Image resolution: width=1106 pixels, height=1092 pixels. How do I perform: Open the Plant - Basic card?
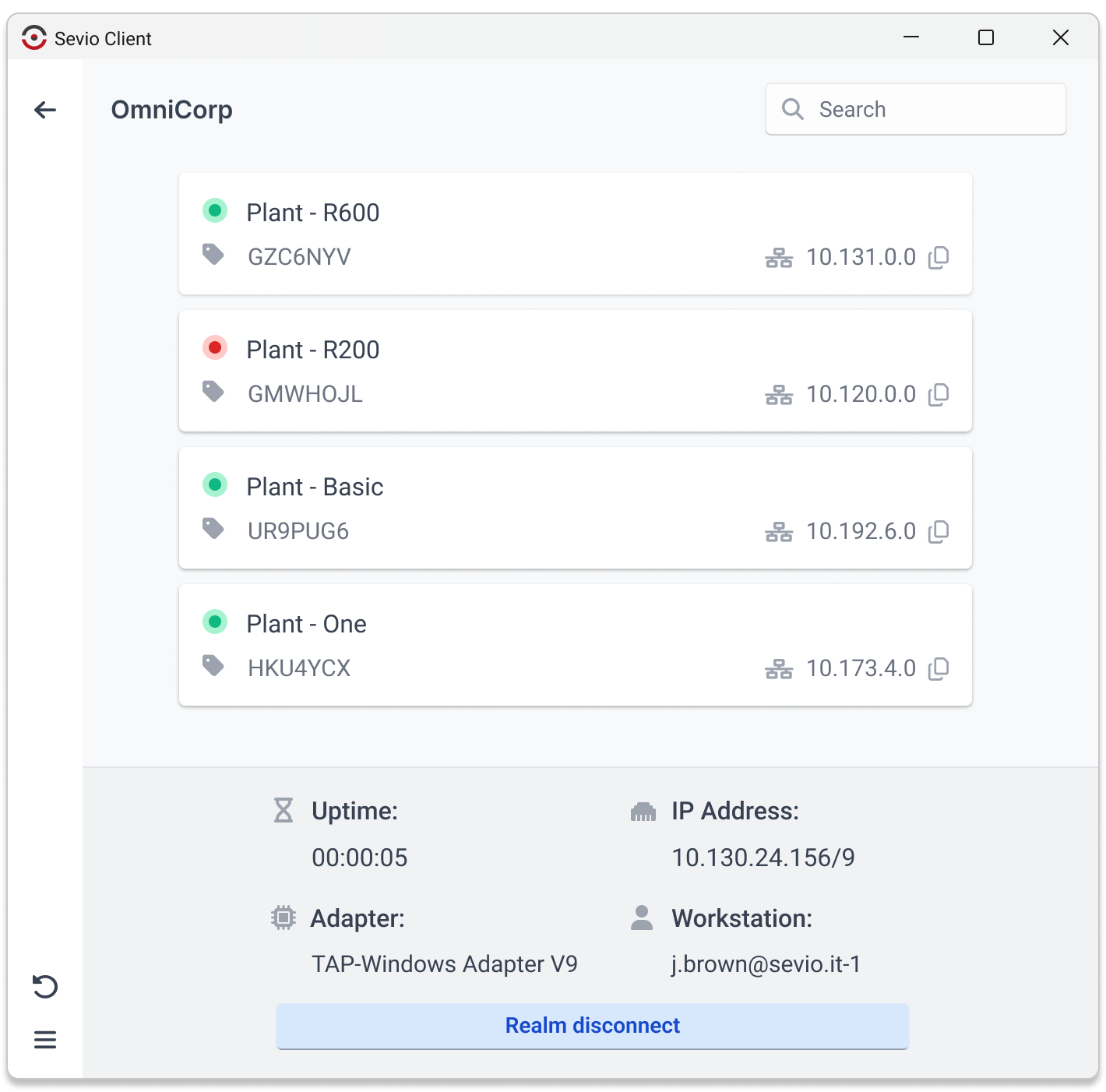576,508
